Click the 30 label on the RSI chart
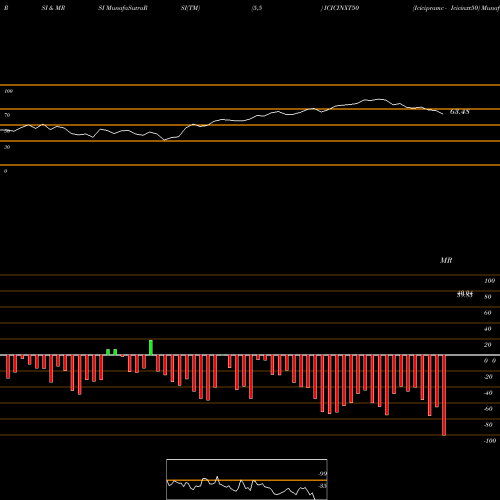 point(7,147)
